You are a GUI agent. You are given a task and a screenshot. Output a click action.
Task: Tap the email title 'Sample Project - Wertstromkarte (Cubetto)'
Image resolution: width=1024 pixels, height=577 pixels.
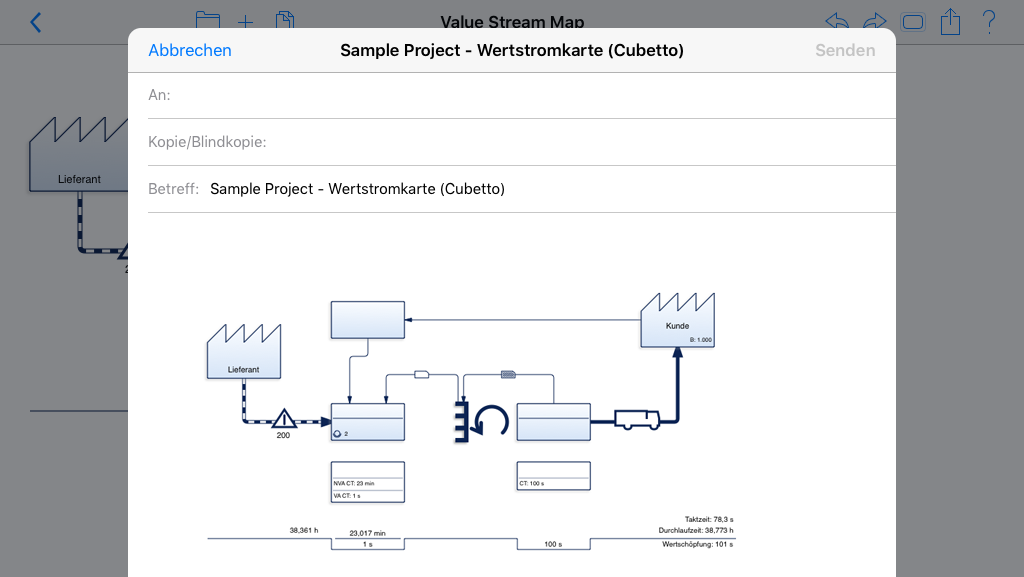512,50
